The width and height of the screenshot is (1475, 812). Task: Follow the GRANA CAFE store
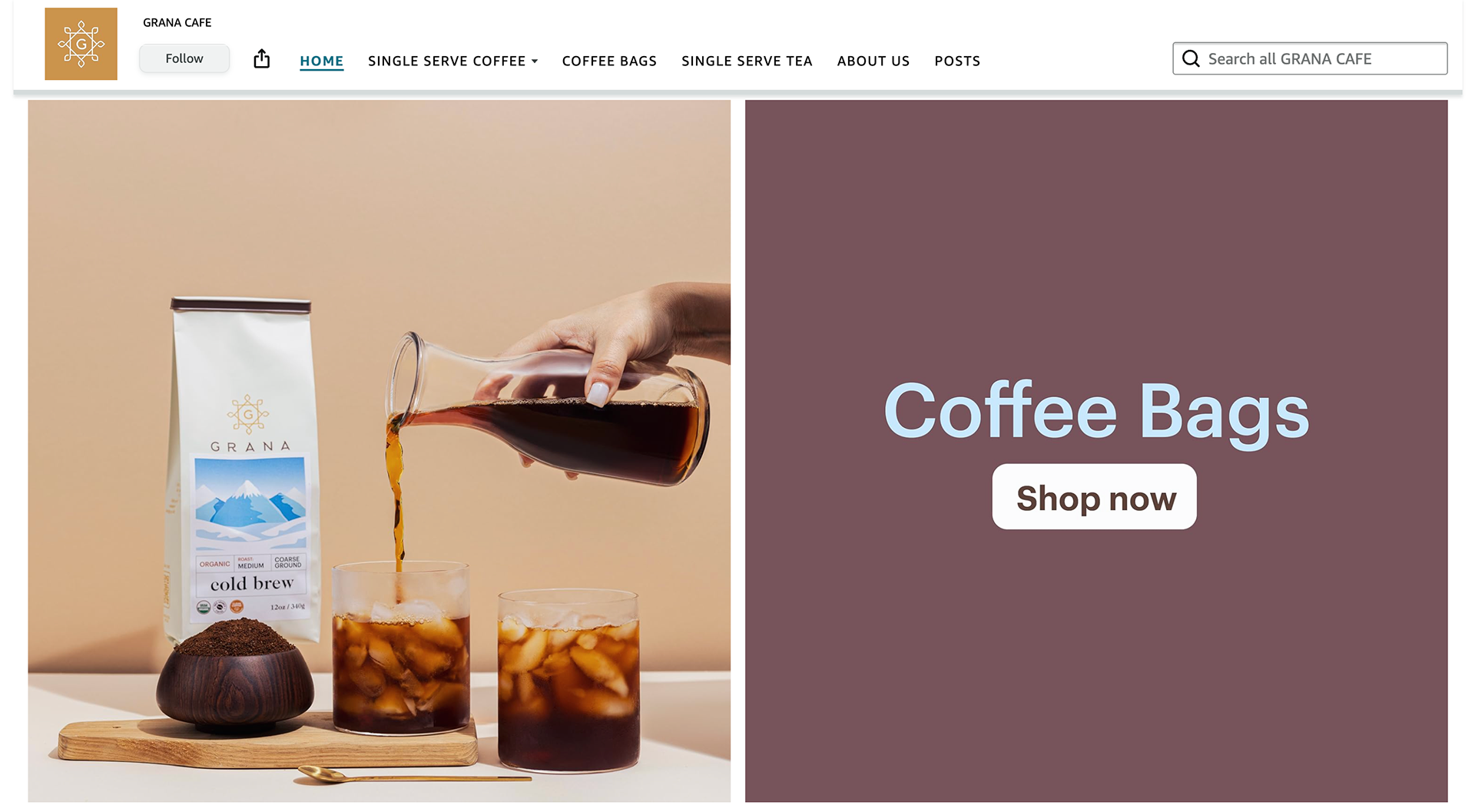184,58
